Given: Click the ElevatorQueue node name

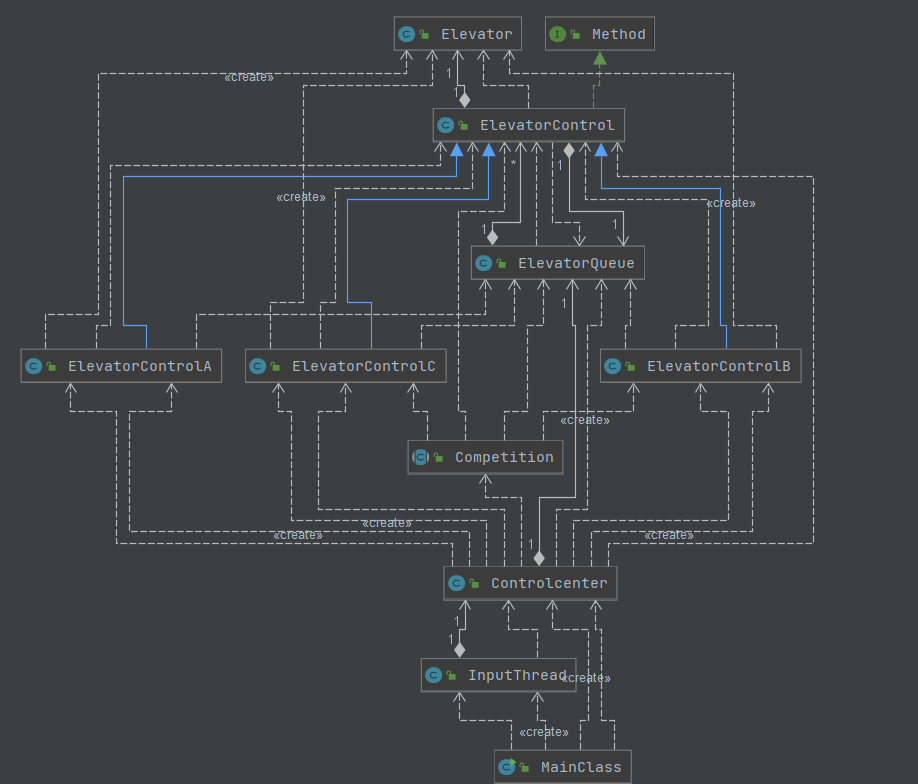Looking at the screenshot, I should [x=576, y=263].
